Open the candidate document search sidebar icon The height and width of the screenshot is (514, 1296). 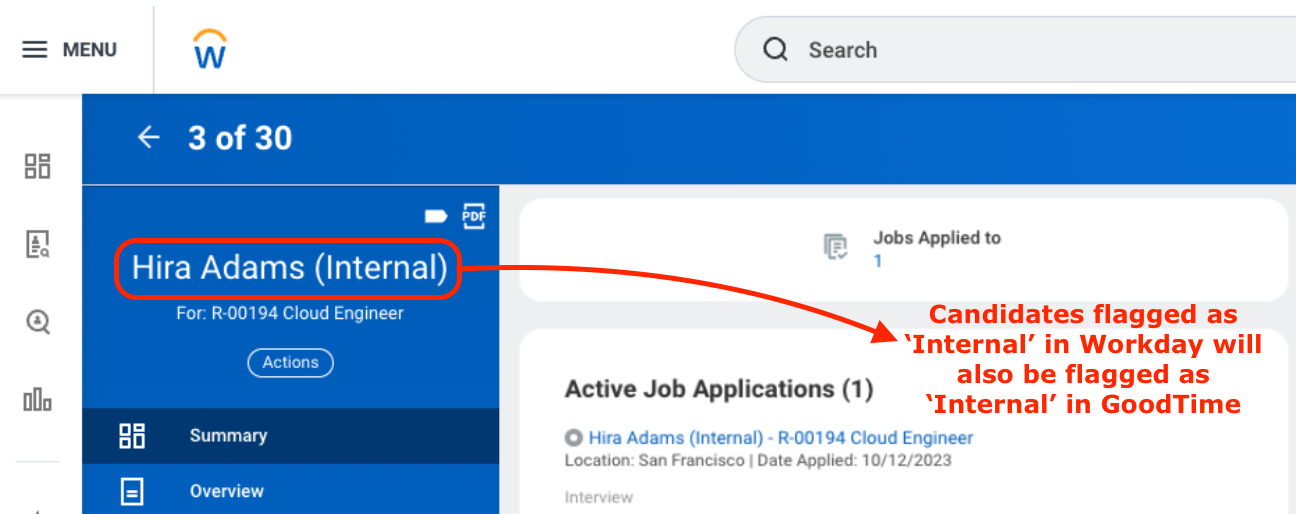point(38,244)
